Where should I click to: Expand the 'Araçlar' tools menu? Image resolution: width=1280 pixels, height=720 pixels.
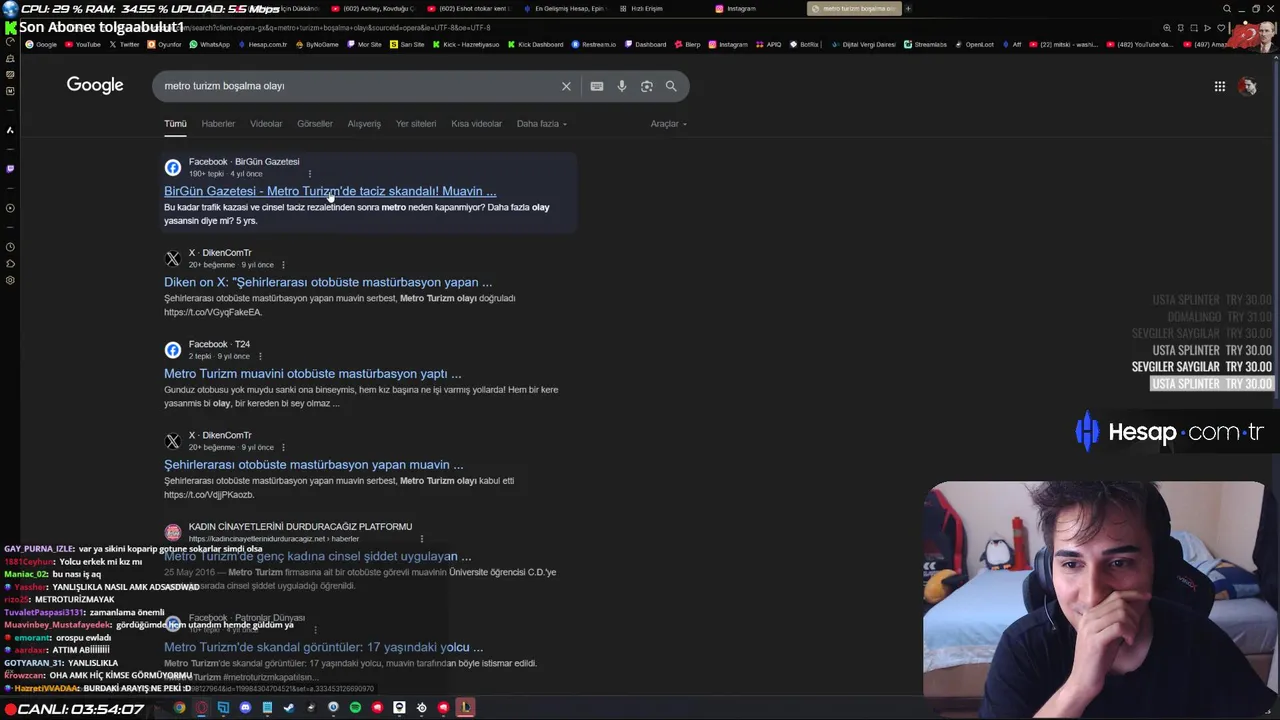[x=668, y=124]
